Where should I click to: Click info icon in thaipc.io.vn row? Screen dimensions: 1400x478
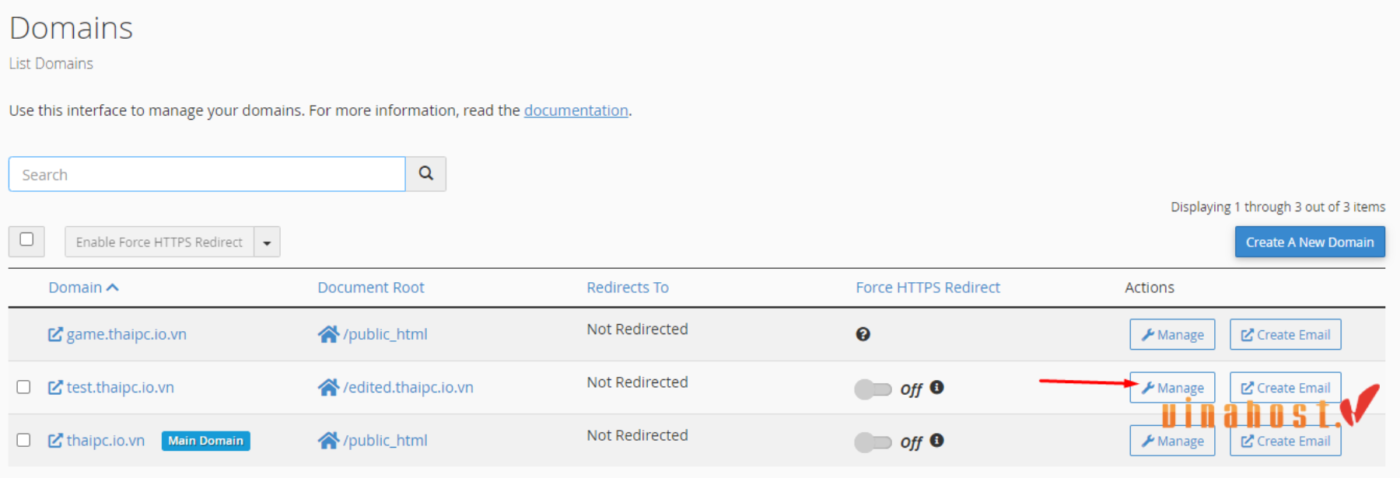pyautogui.click(x=937, y=440)
